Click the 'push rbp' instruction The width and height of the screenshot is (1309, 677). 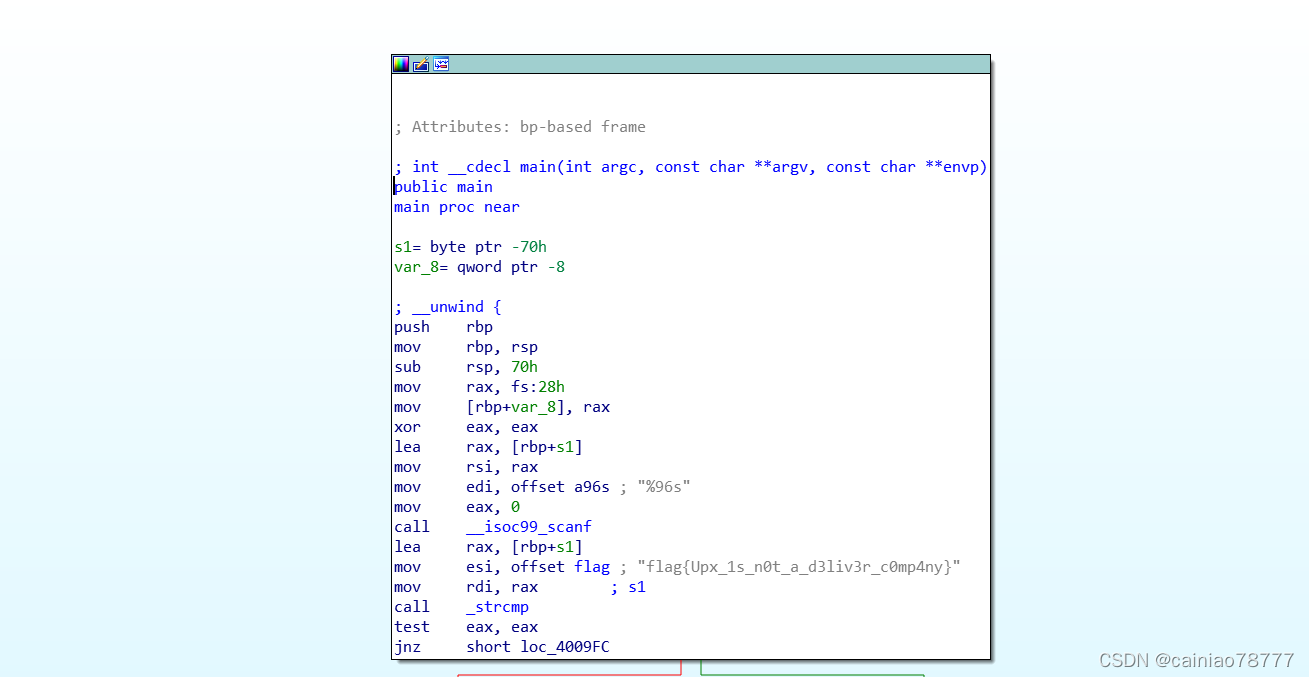(444, 327)
